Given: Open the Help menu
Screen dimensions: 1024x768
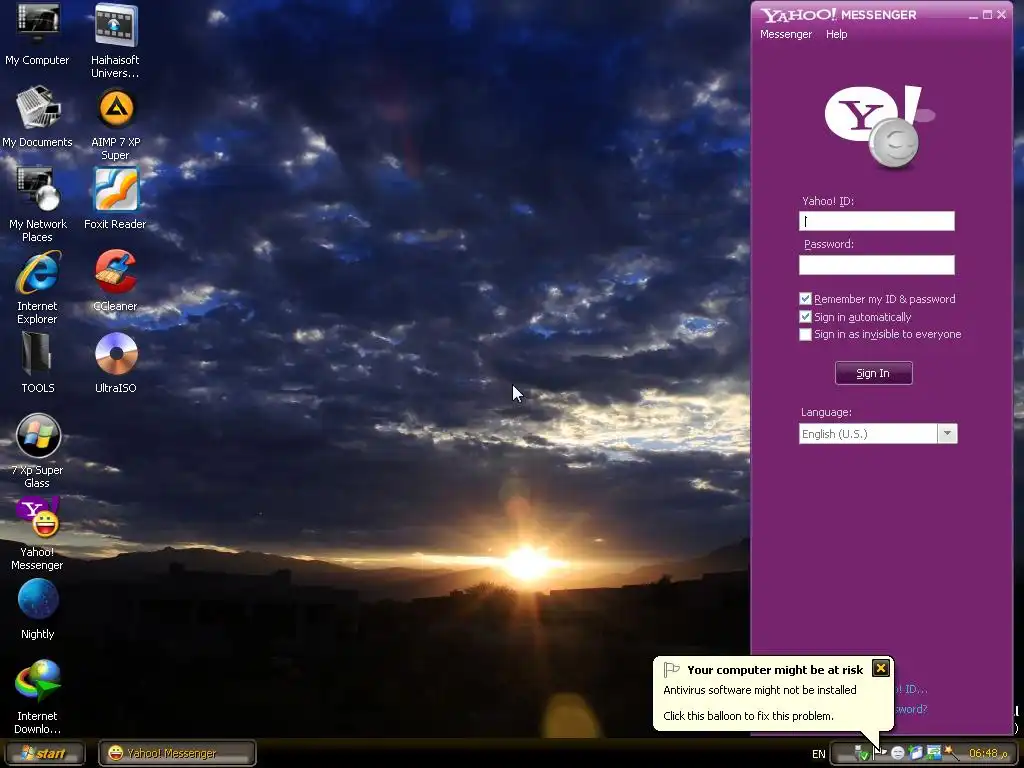Looking at the screenshot, I should click(837, 34).
